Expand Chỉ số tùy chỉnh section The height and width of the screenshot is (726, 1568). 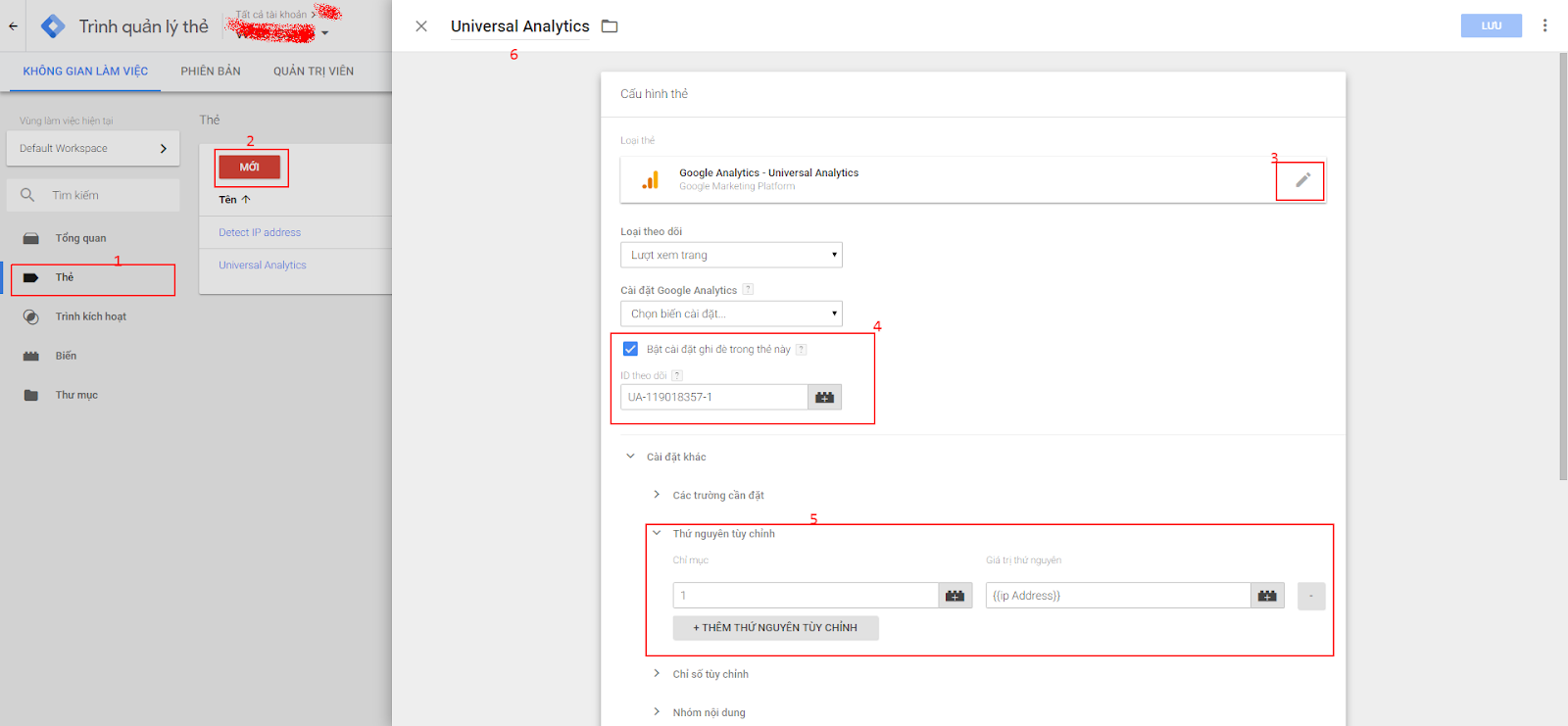click(x=657, y=673)
